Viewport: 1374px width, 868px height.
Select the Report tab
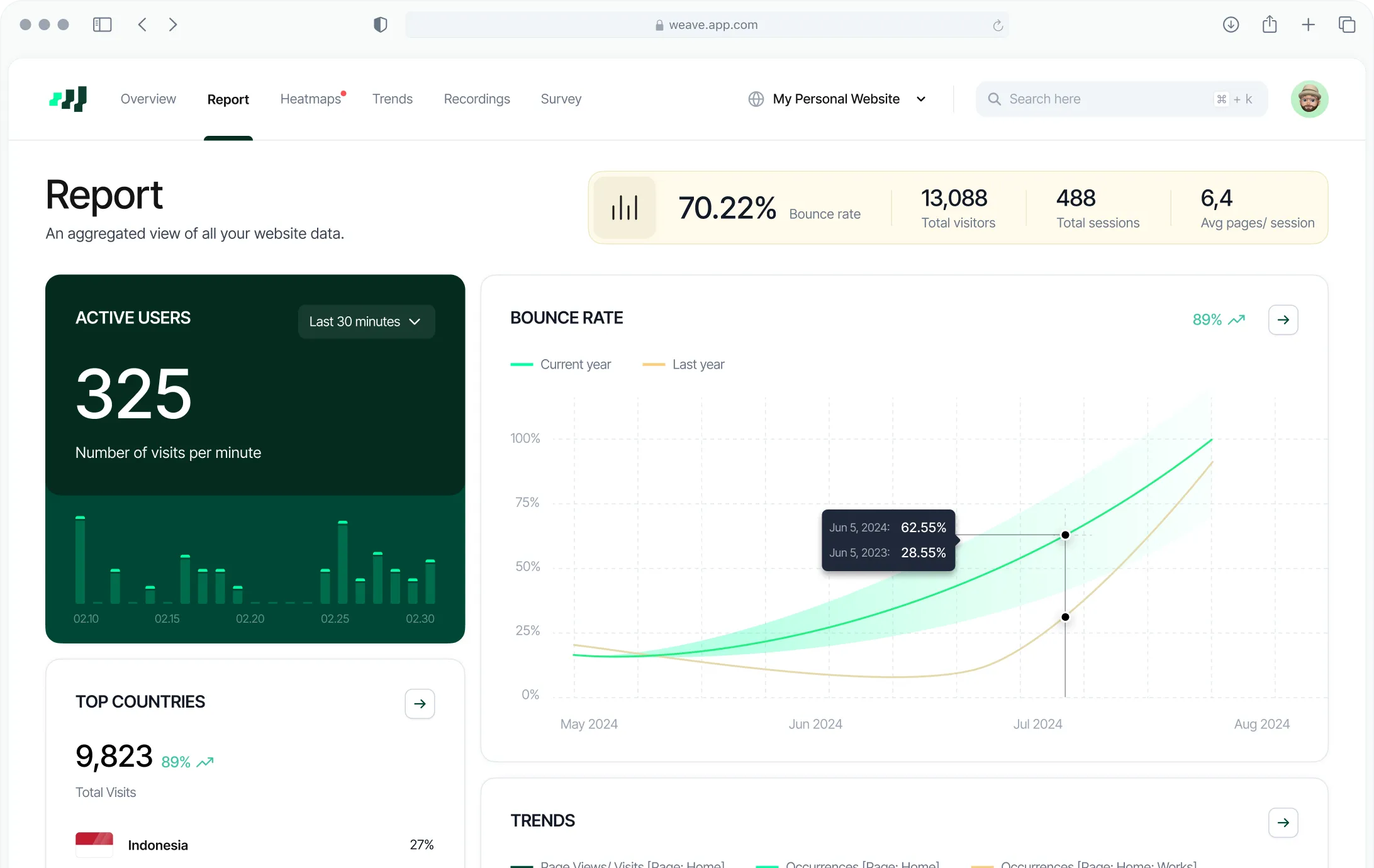pos(228,99)
